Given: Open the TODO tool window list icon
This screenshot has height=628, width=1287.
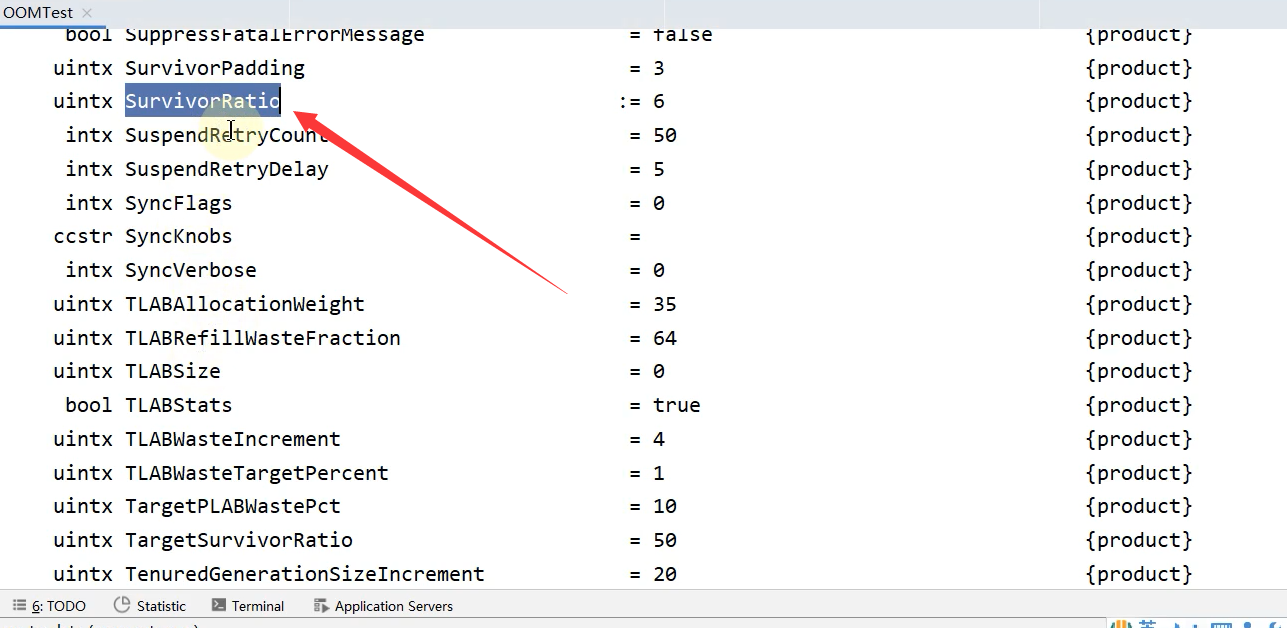Looking at the screenshot, I should coord(19,606).
